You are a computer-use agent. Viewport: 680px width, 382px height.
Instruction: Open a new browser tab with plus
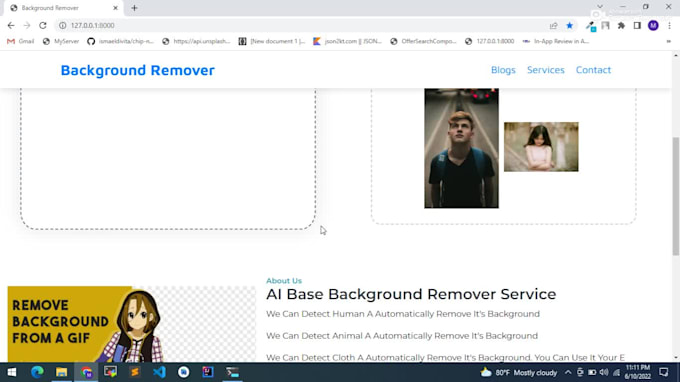click(x=134, y=8)
